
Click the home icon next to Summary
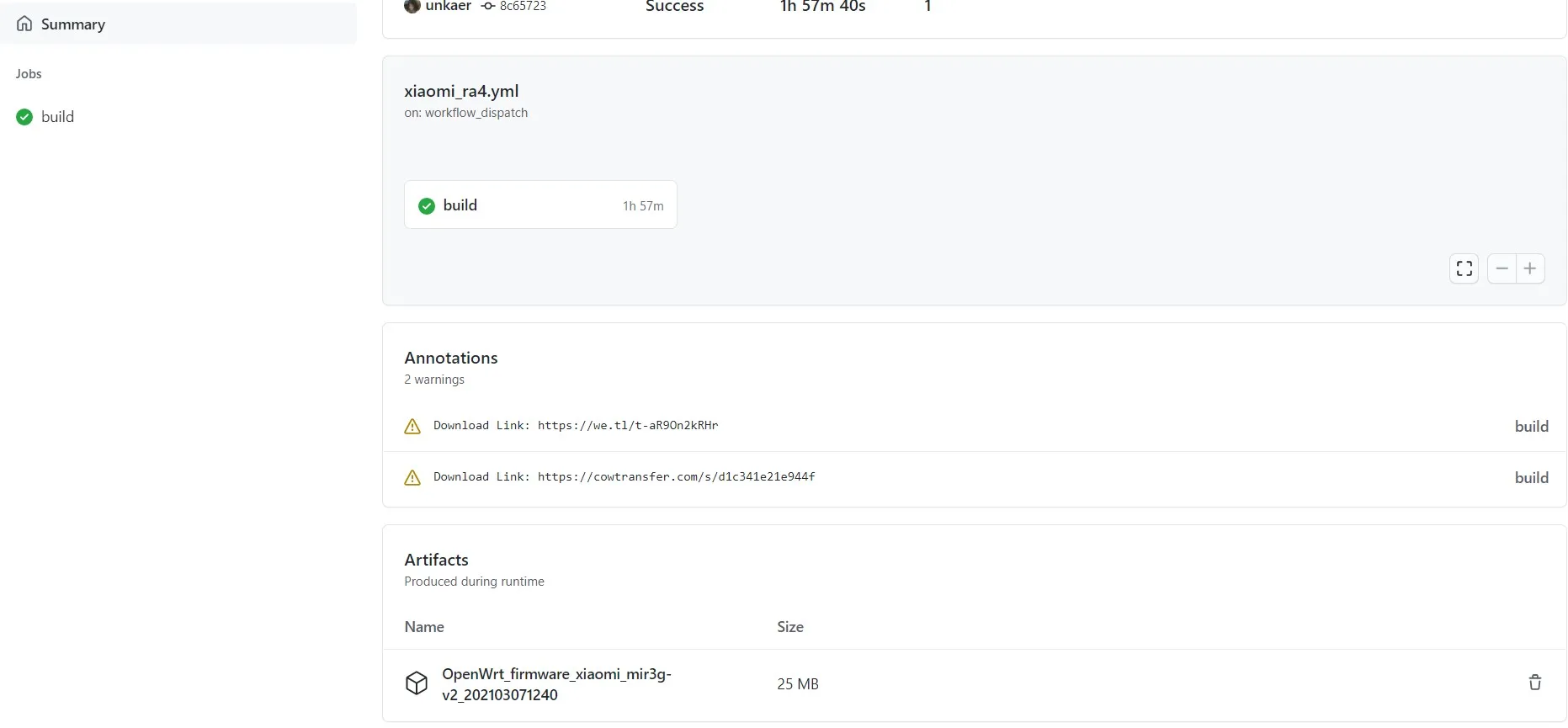[24, 24]
